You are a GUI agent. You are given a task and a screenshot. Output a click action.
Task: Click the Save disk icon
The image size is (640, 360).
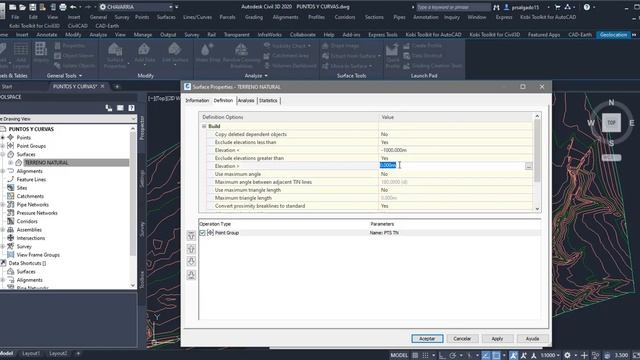32,7
